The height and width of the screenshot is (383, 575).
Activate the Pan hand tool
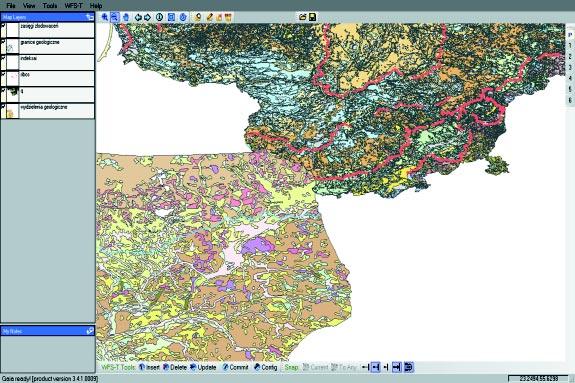point(126,17)
